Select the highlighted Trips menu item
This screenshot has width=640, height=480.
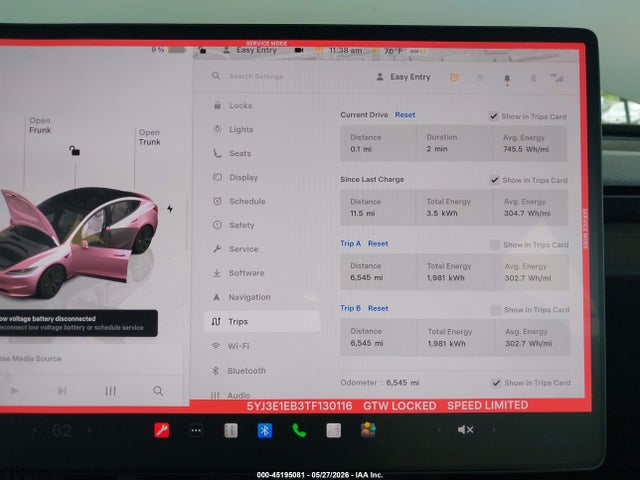[262, 322]
